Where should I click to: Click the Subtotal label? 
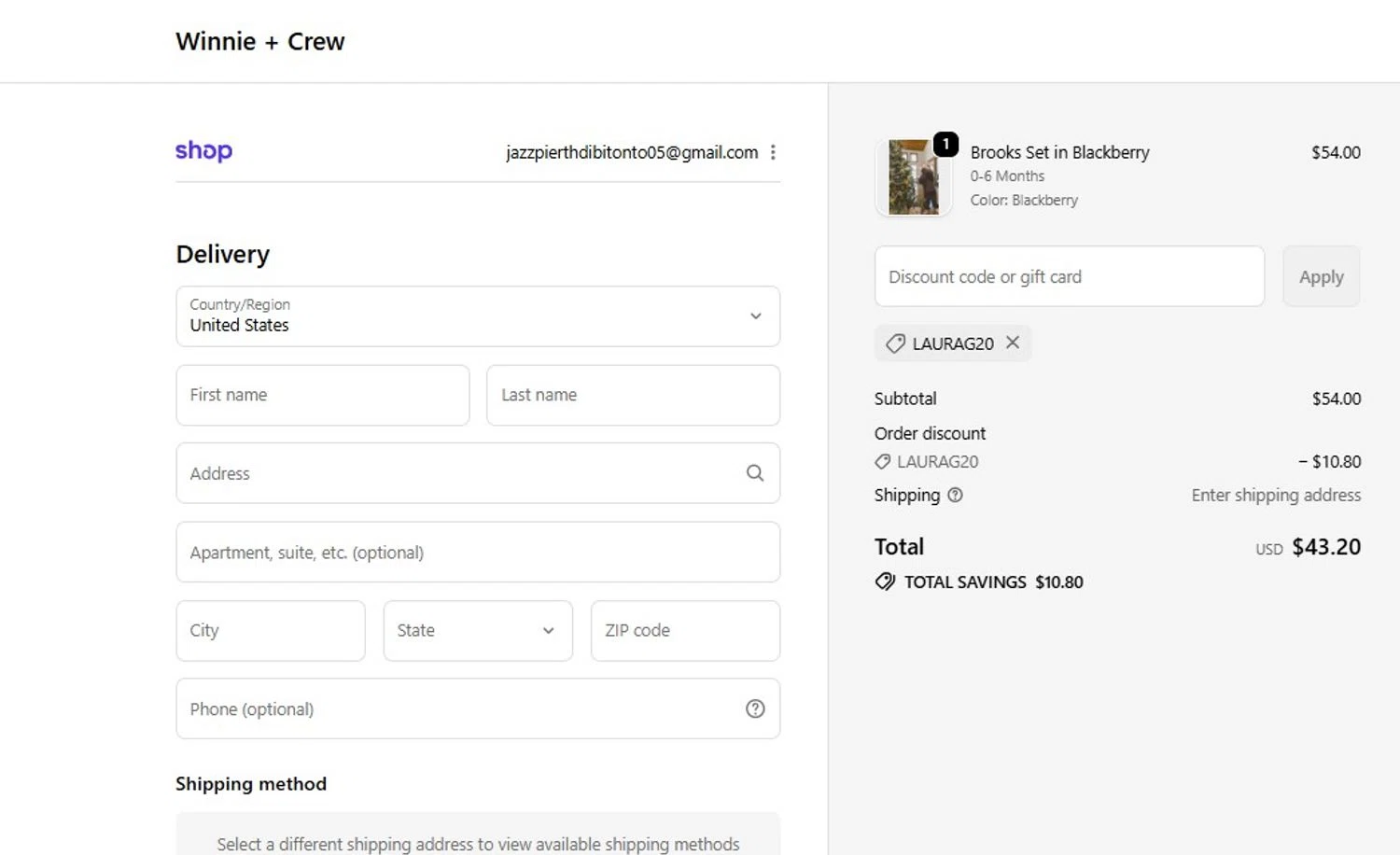coord(905,399)
